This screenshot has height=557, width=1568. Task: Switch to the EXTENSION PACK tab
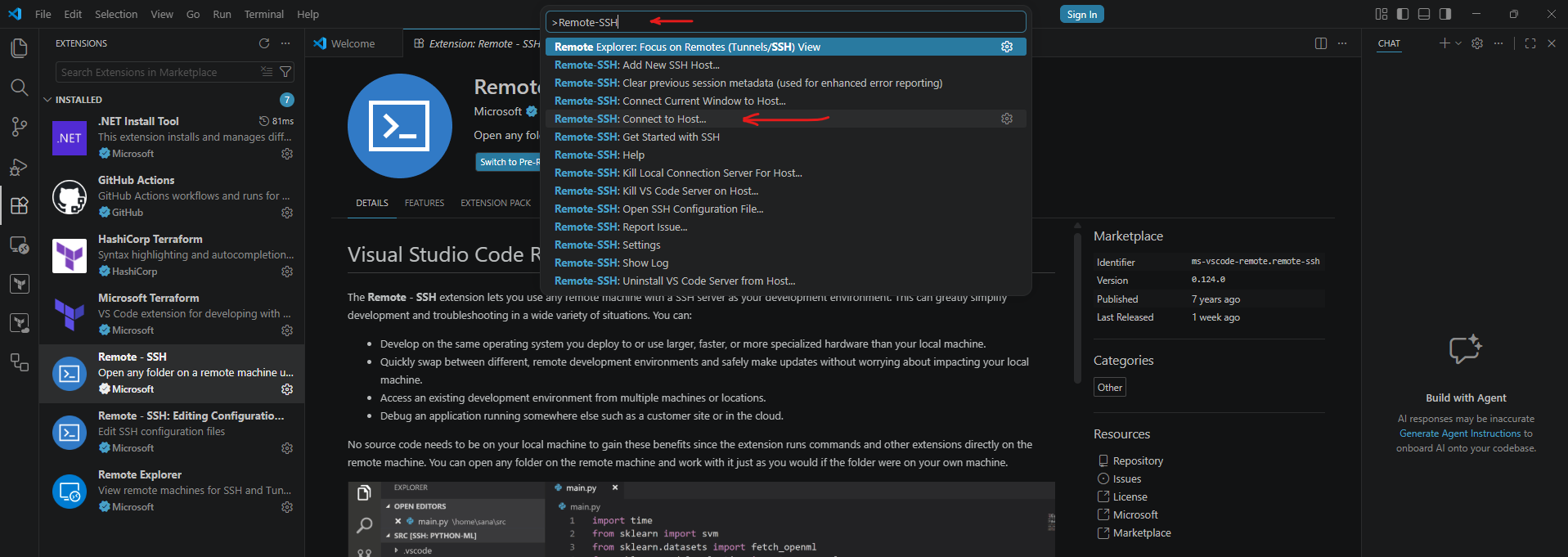click(x=496, y=203)
